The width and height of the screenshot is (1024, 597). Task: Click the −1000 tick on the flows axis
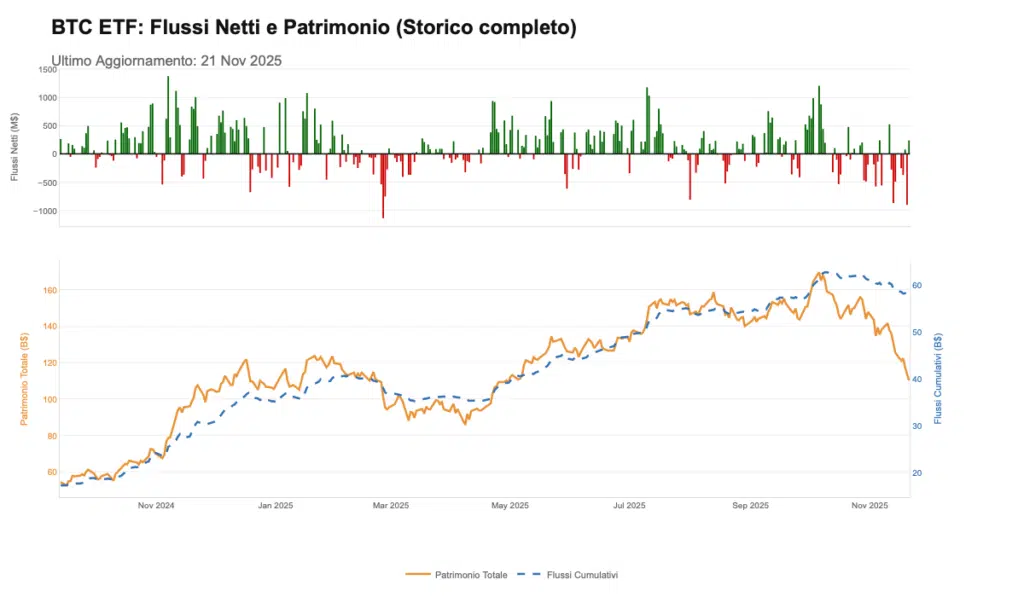point(42,211)
